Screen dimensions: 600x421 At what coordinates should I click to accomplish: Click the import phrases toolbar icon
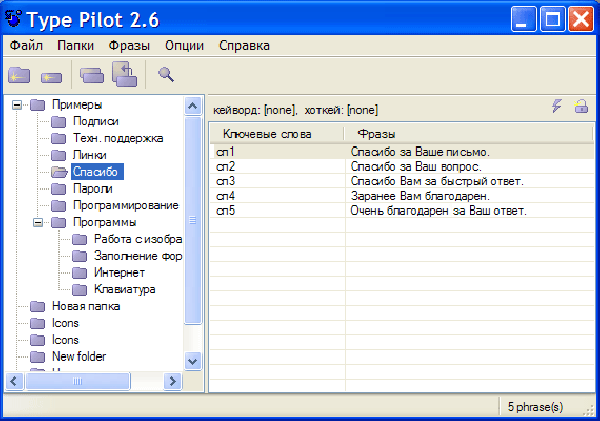point(124,74)
